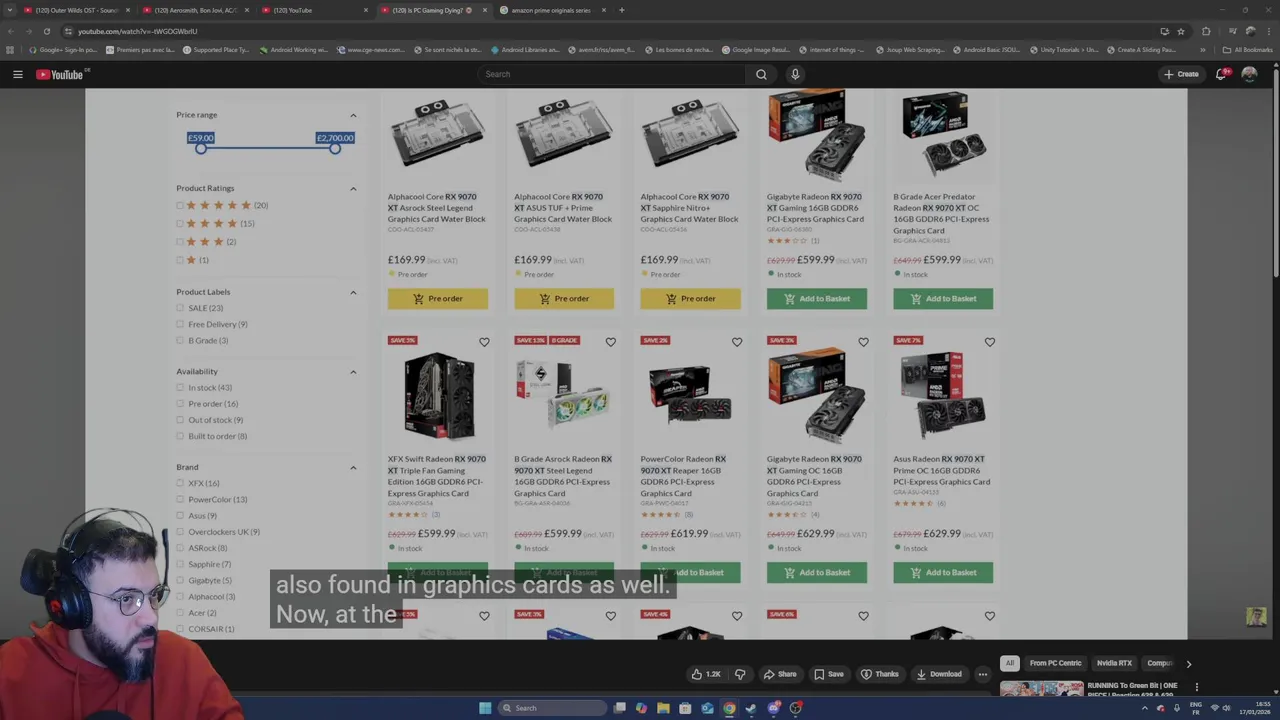The height and width of the screenshot is (720, 1280).
Task: Tick the In stock (43) checkbox
Action: 180,387
